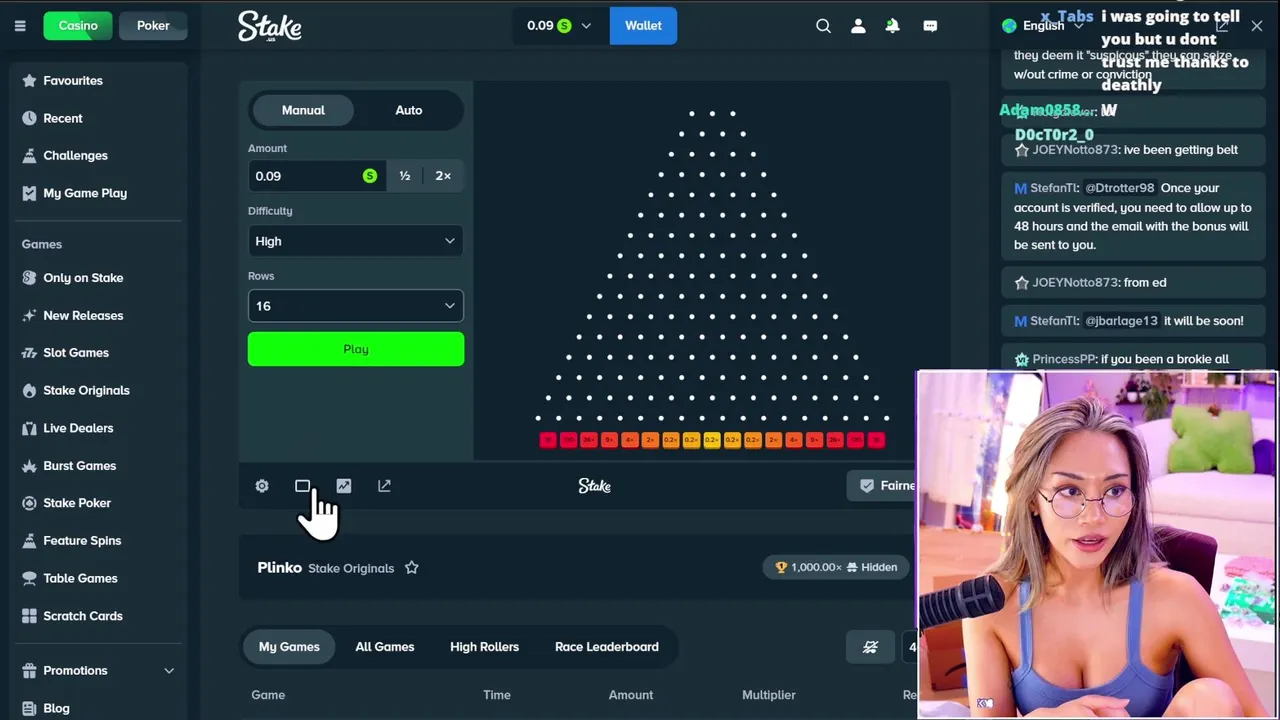The height and width of the screenshot is (720, 1280).
Task: Select Auto betting mode
Action: click(408, 110)
